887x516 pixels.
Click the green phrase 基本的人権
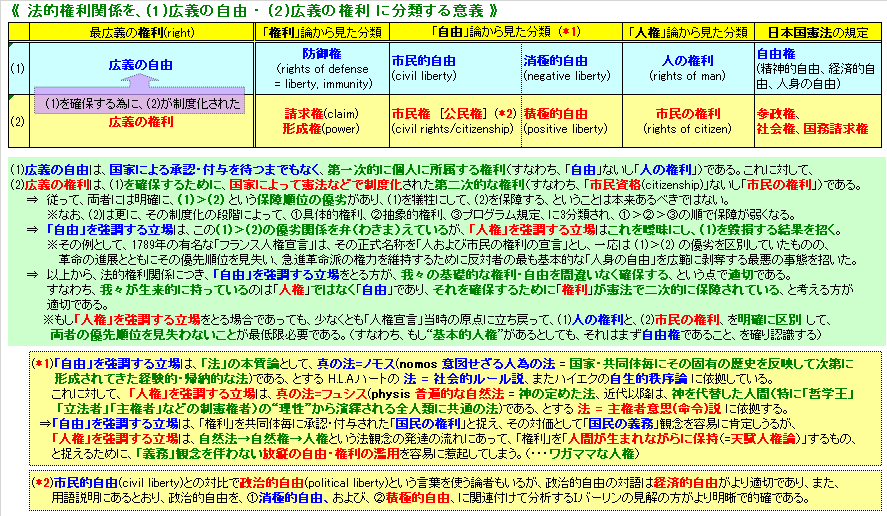(465, 334)
